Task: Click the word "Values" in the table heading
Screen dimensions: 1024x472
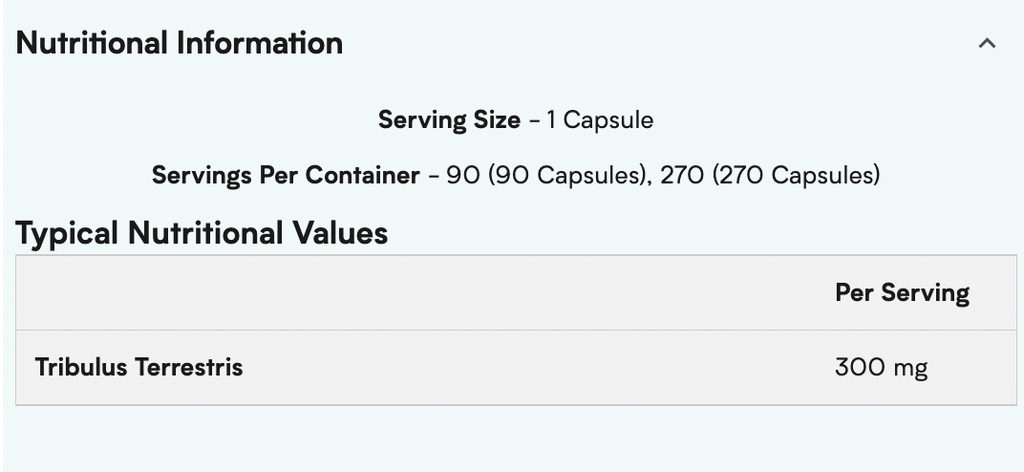Action: point(339,233)
